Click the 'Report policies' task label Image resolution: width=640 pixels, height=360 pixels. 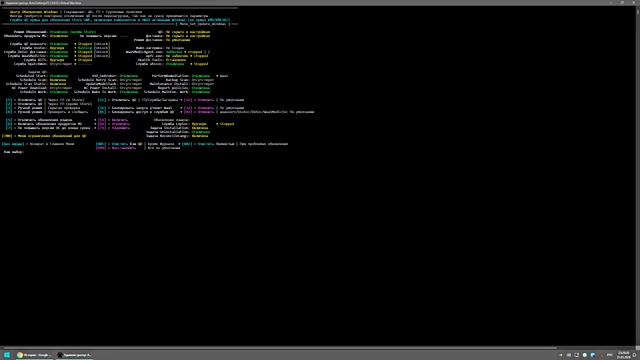click(x=173, y=88)
